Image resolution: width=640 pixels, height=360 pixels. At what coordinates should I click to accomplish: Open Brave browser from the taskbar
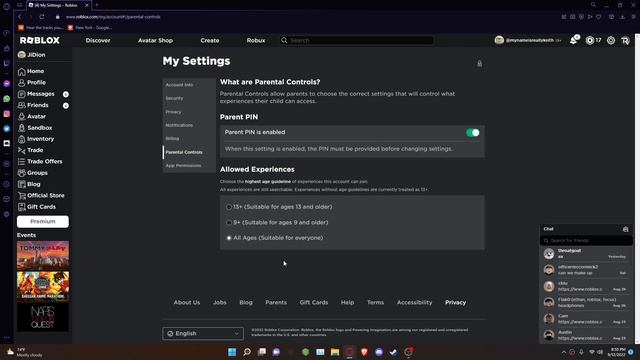[364, 352]
